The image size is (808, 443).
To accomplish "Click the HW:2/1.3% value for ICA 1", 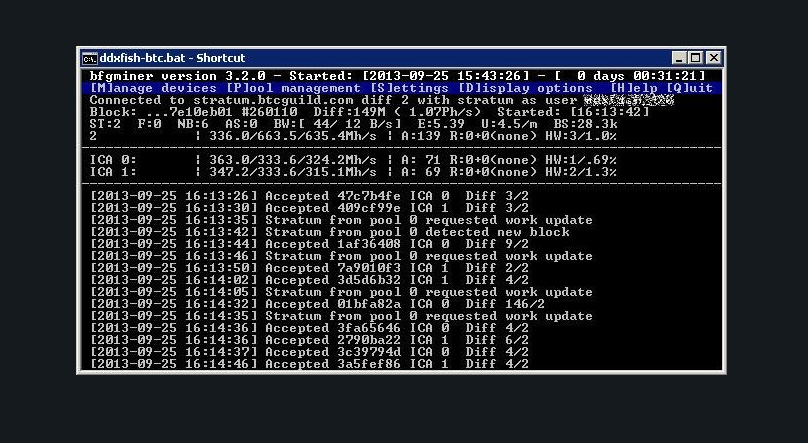I will 581,172.
